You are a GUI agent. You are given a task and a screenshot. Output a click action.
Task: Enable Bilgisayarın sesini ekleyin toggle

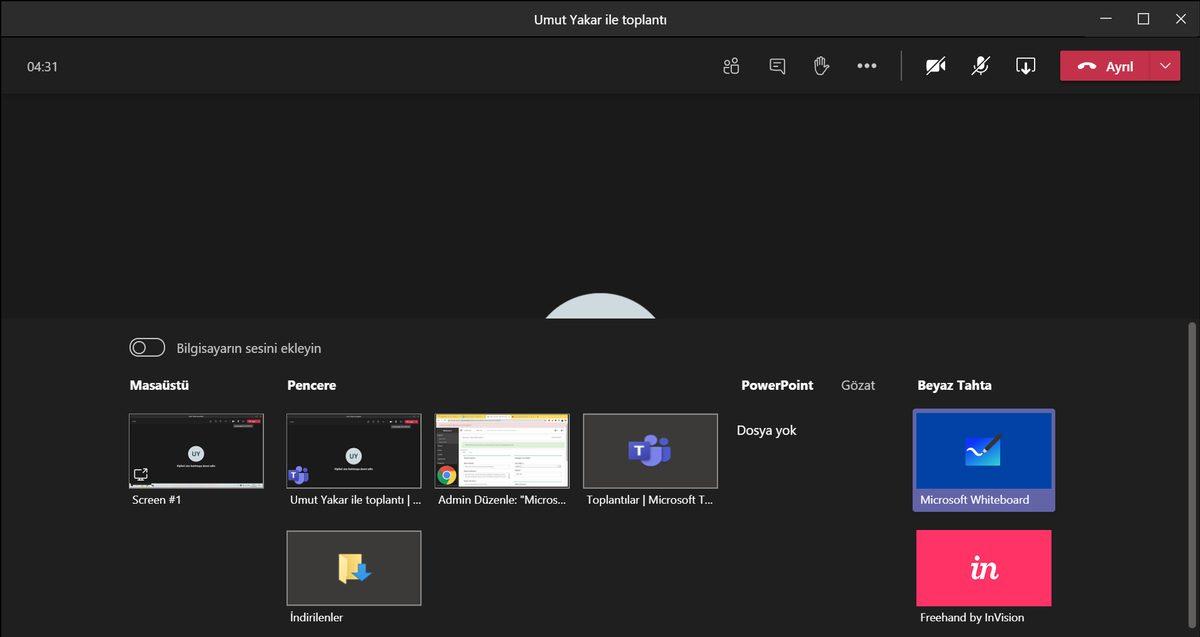[147, 347]
